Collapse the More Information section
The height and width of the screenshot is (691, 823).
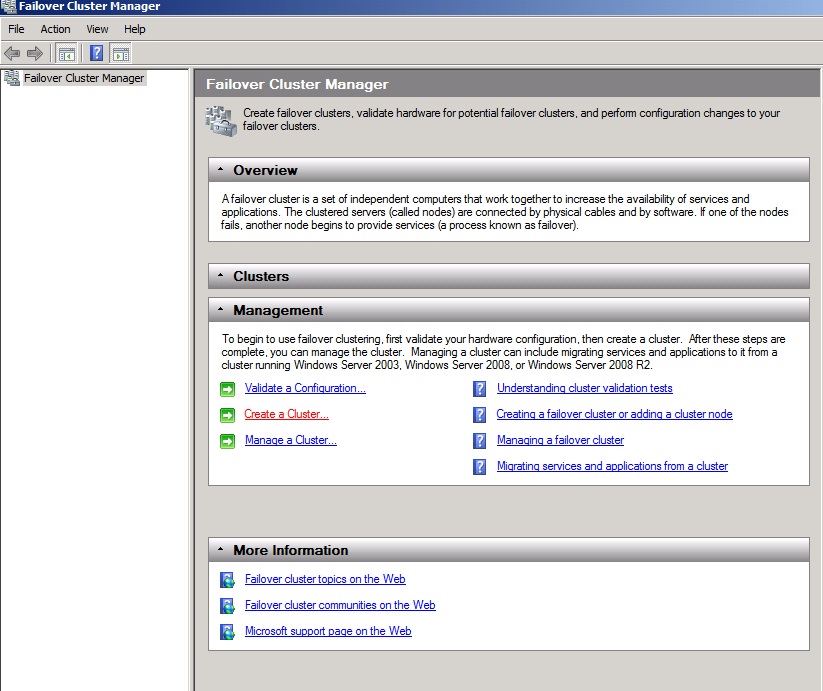pos(220,549)
